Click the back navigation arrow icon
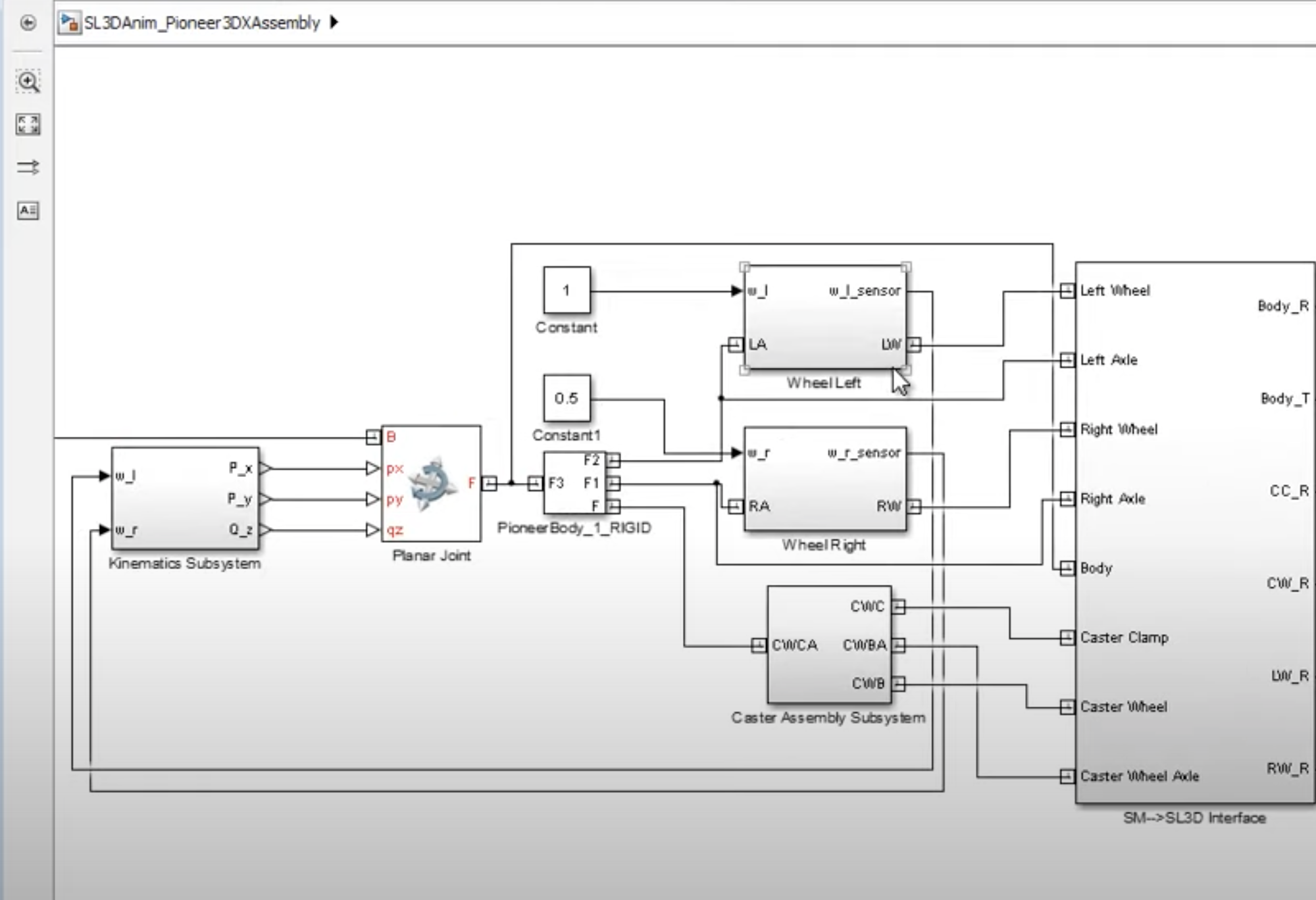 coord(28,23)
